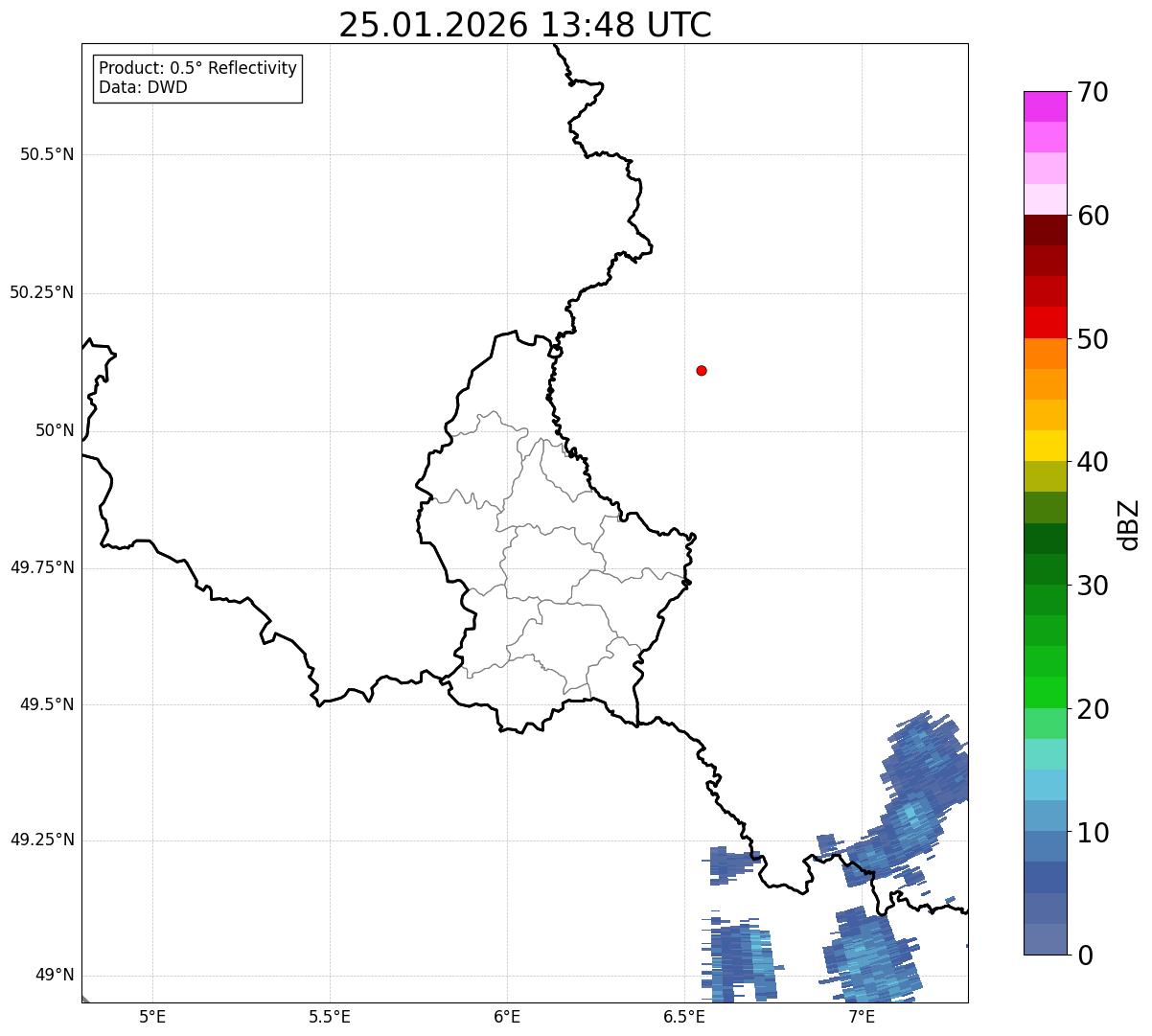
Task: Click the latitude label 49°N
Action: click(55, 976)
